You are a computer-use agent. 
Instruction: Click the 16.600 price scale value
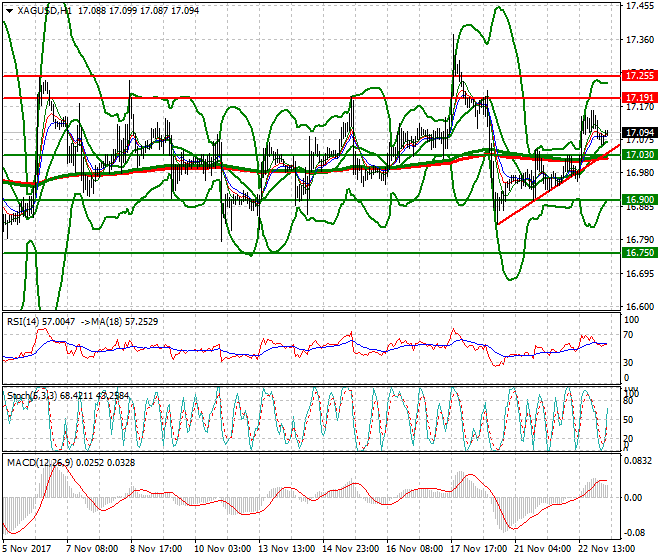pyautogui.click(x=639, y=306)
